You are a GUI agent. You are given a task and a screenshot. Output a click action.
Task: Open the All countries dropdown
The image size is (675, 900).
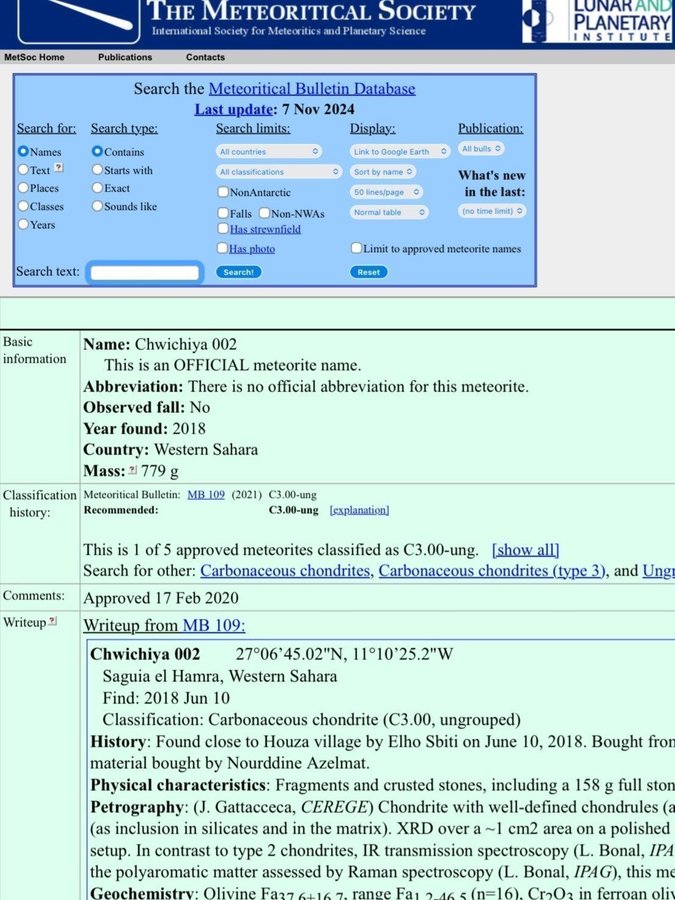(x=269, y=151)
